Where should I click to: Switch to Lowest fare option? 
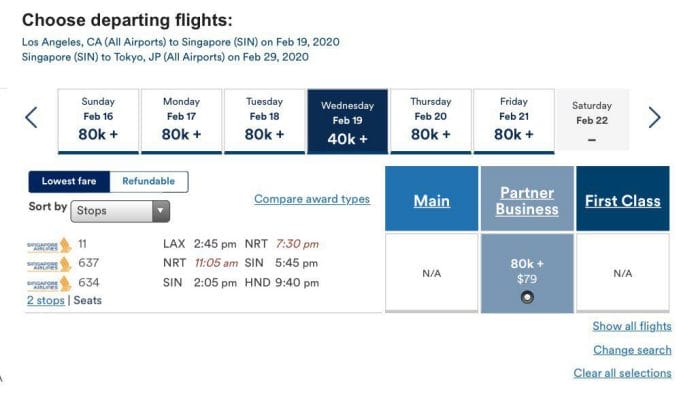69,181
